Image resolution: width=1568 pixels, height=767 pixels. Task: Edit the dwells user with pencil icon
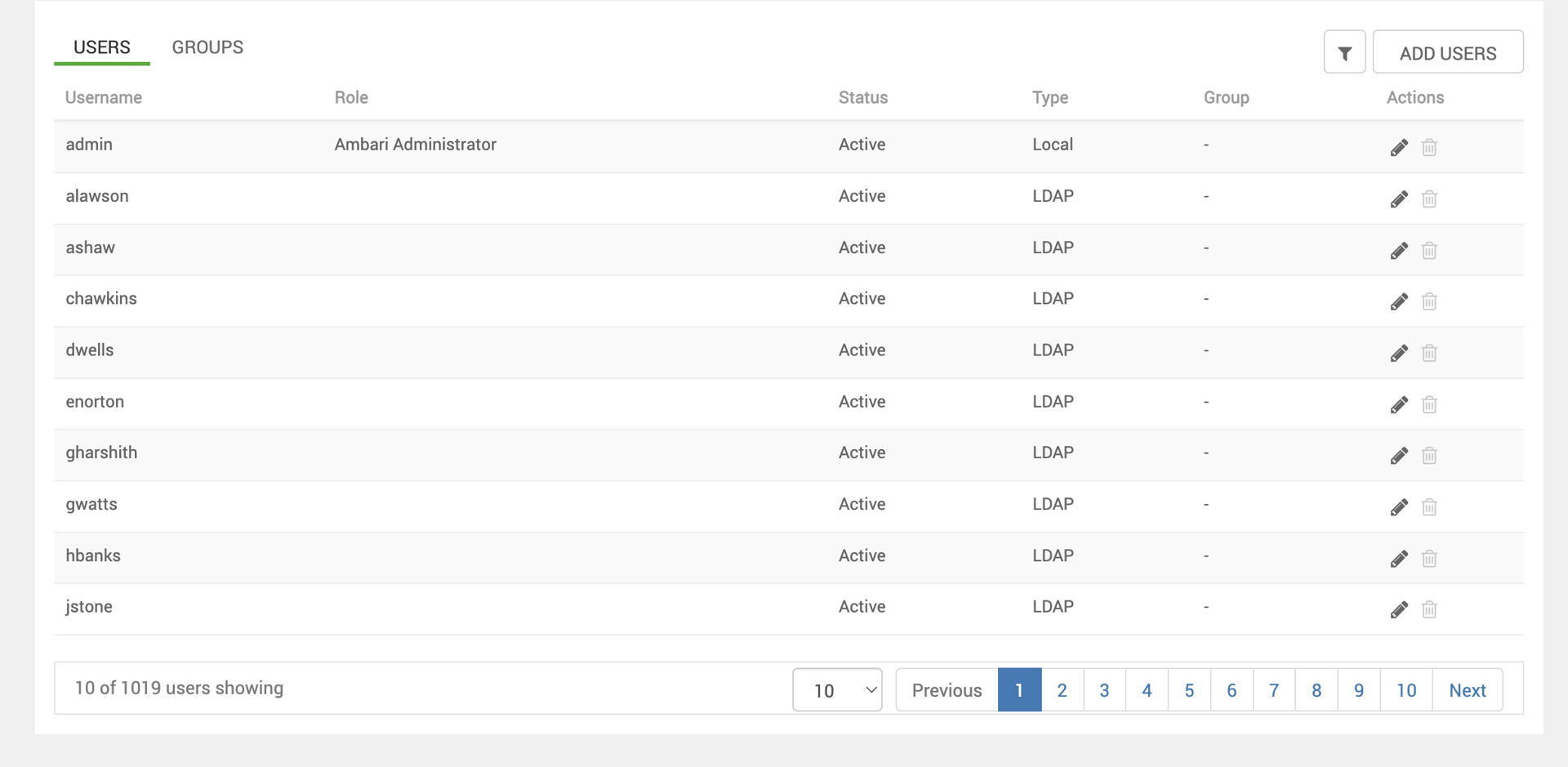(1399, 353)
